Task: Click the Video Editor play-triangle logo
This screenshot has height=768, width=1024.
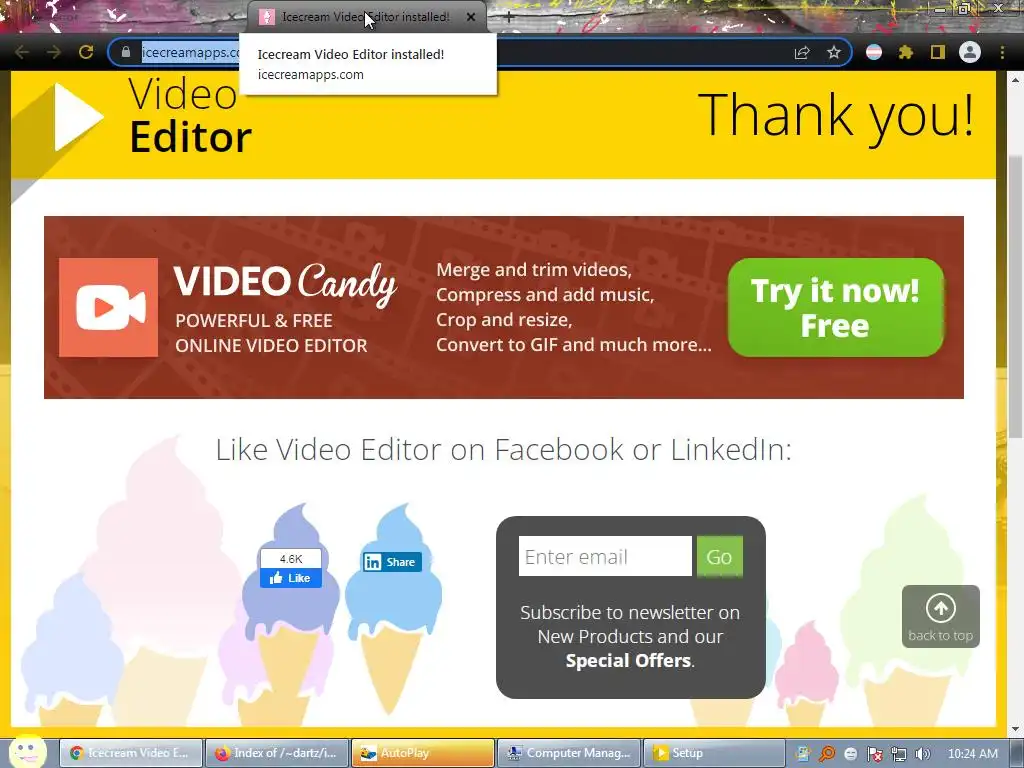Action: point(78,117)
